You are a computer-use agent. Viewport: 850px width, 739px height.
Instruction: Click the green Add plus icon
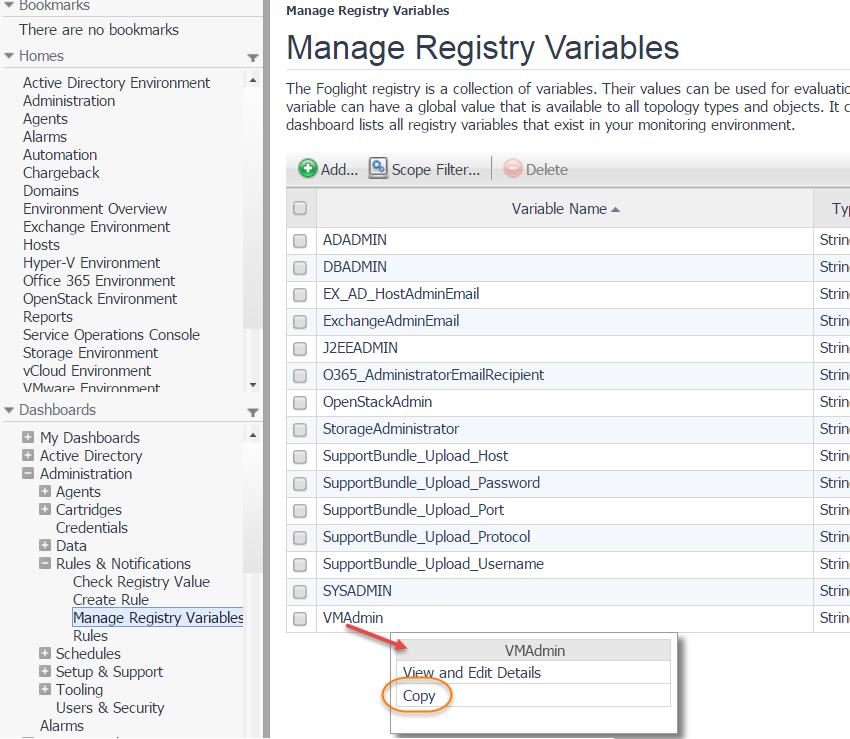pos(308,169)
